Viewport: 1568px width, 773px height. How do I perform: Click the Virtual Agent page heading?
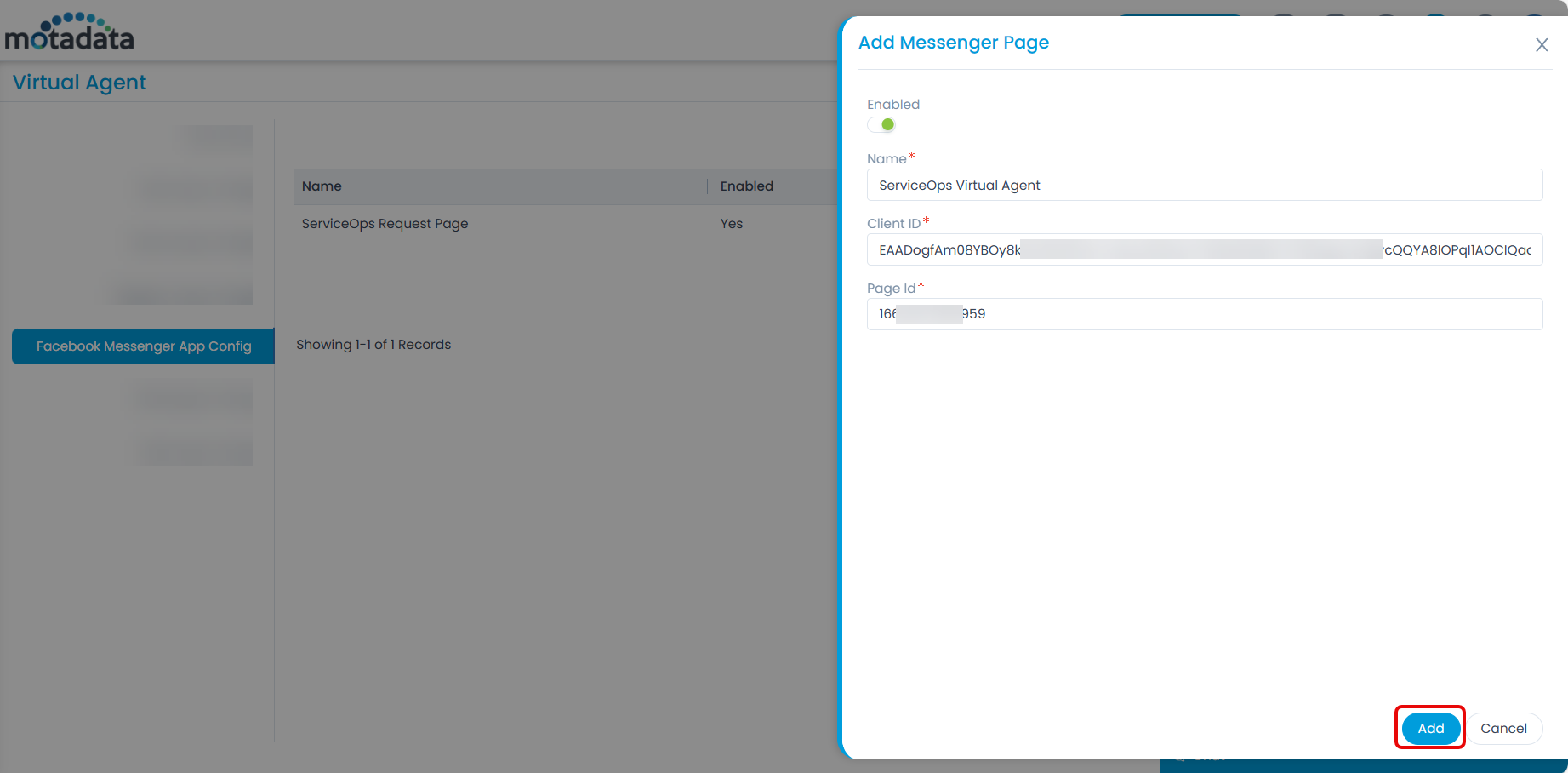[79, 83]
